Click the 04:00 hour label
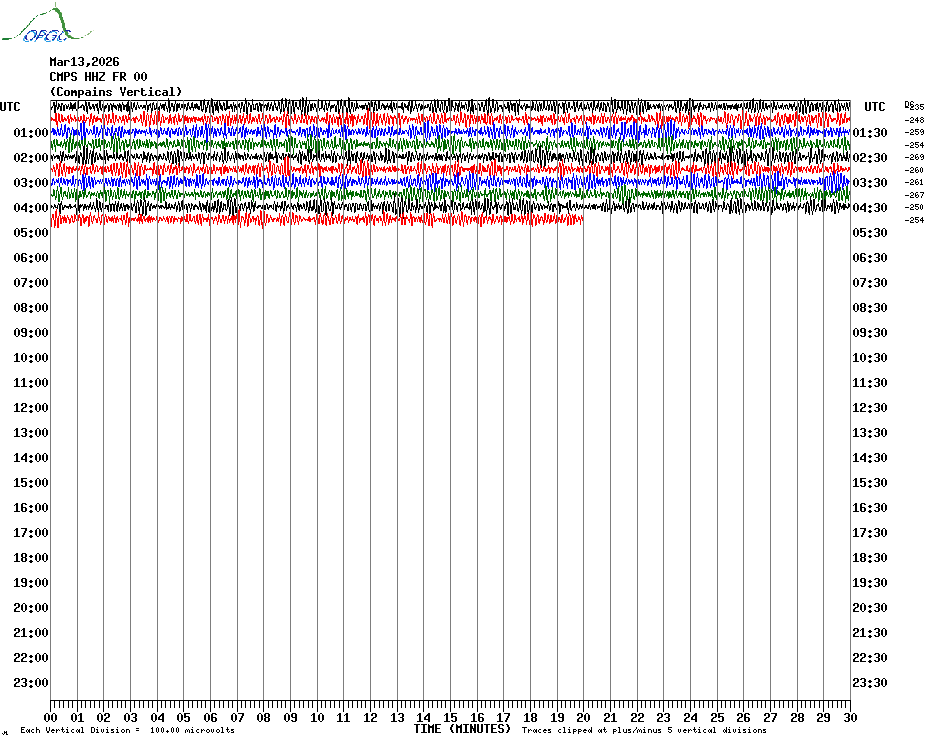This screenshot has width=930, height=744. pyautogui.click(x=31, y=207)
